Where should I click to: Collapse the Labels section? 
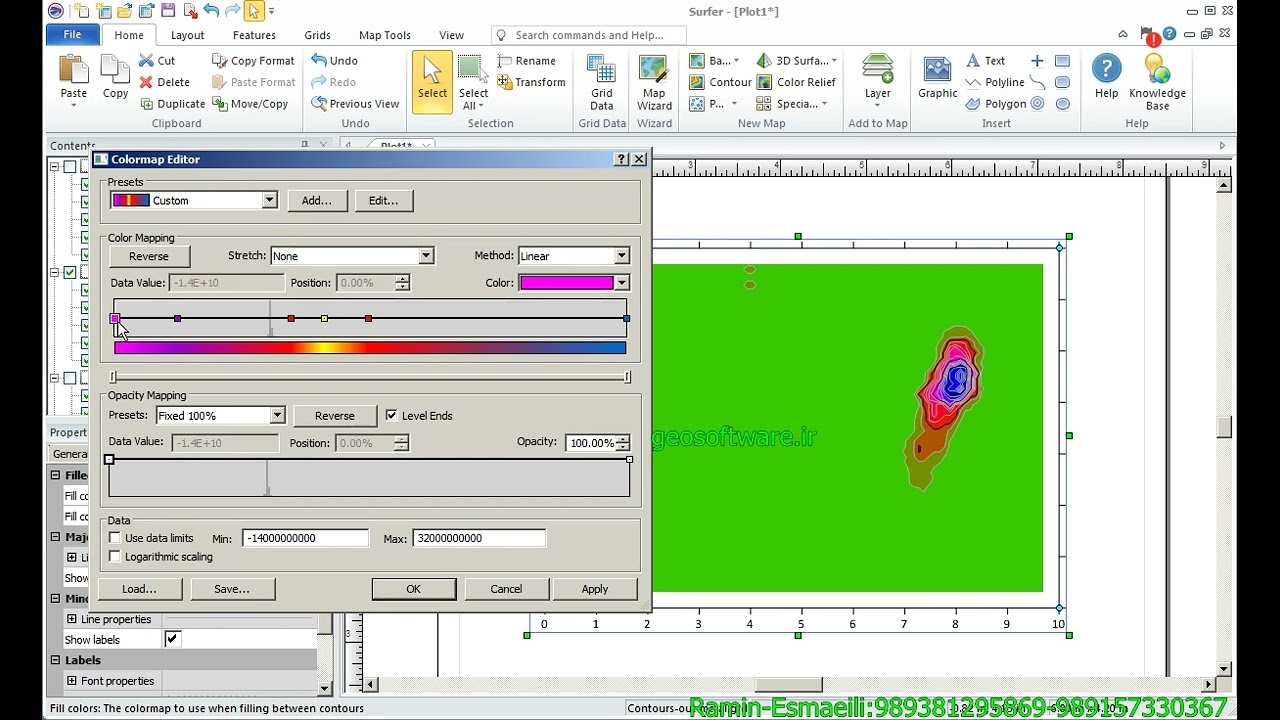coord(56,660)
